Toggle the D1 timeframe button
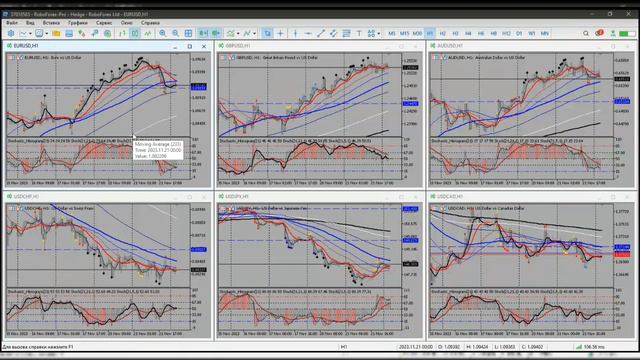The height and width of the screenshot is (360, 640). pyautogui.click(x=519, y=33)
